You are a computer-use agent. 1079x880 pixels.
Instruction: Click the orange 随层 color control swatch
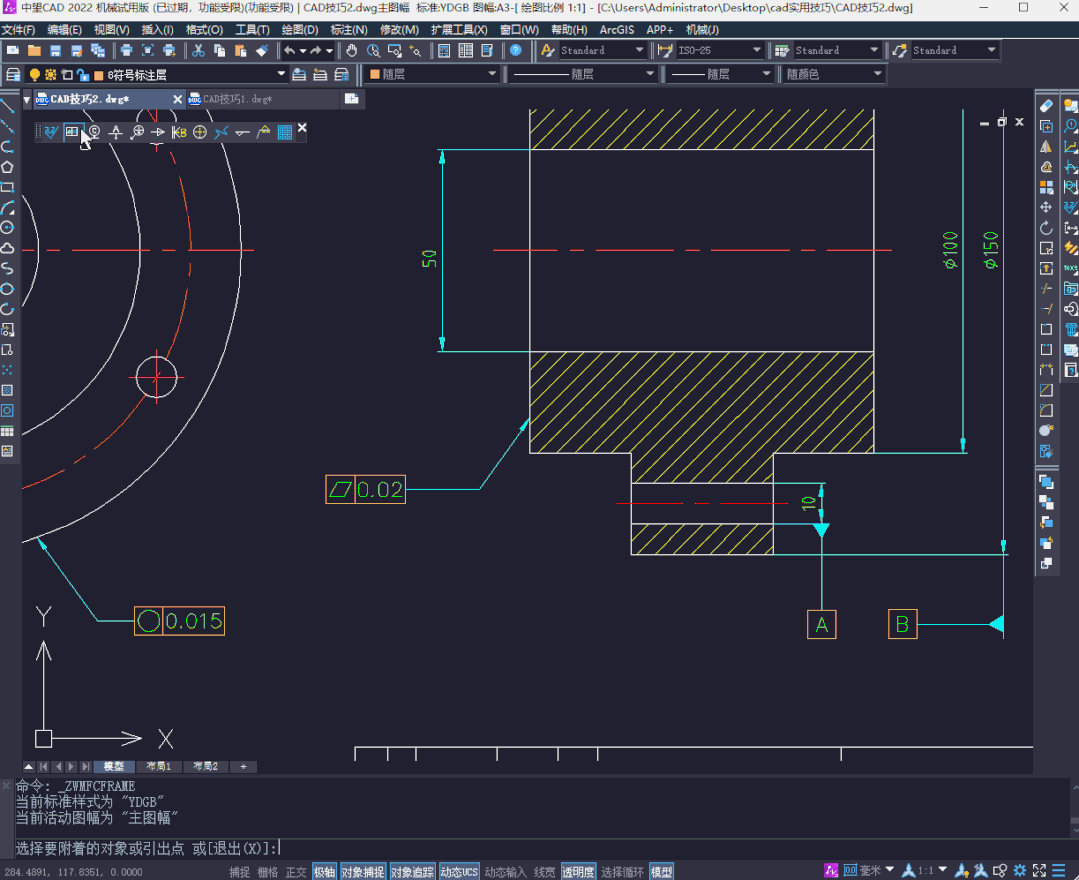click(375, 75)
